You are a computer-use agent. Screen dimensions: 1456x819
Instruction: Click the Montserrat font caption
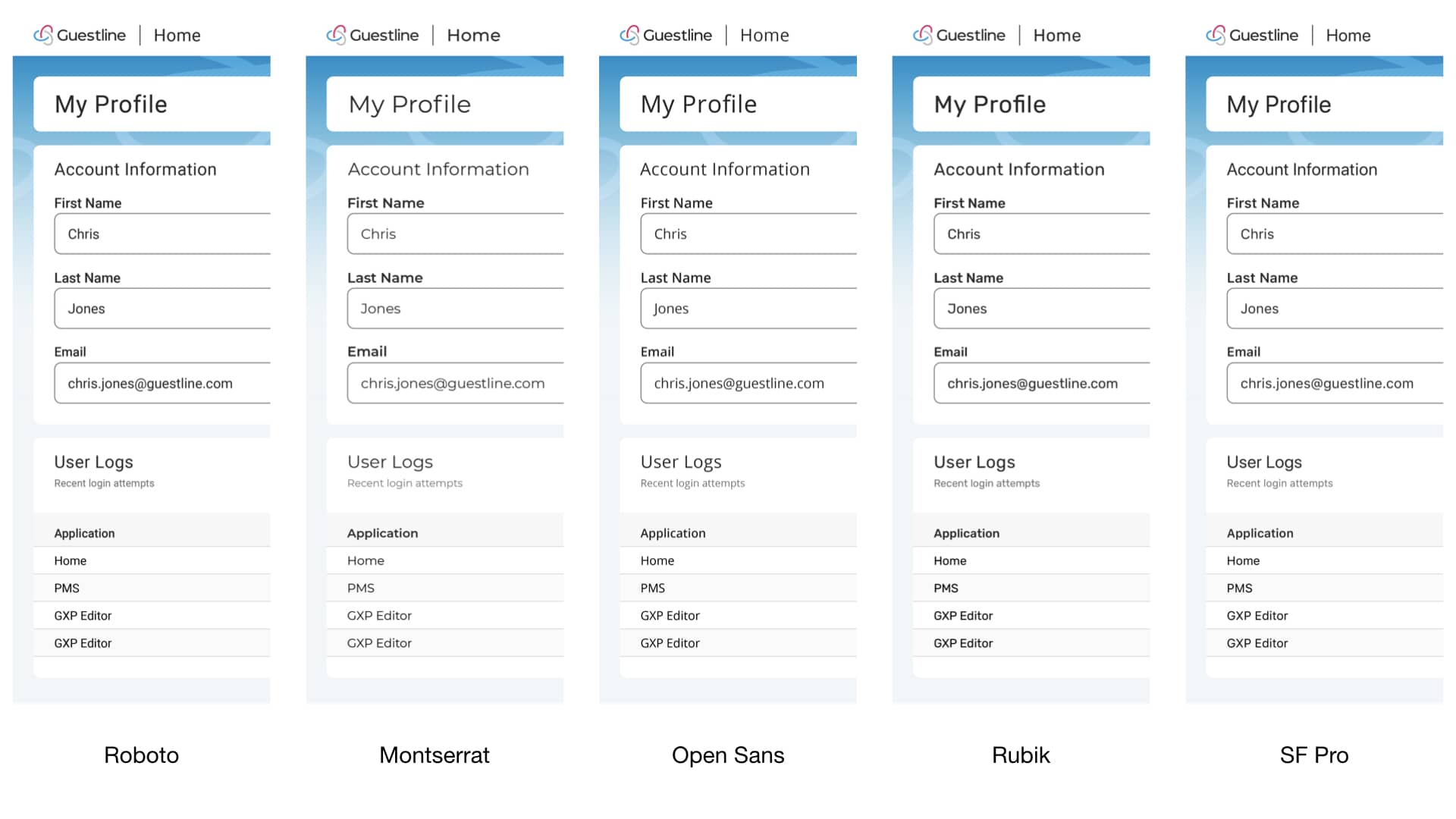(435, 755)
